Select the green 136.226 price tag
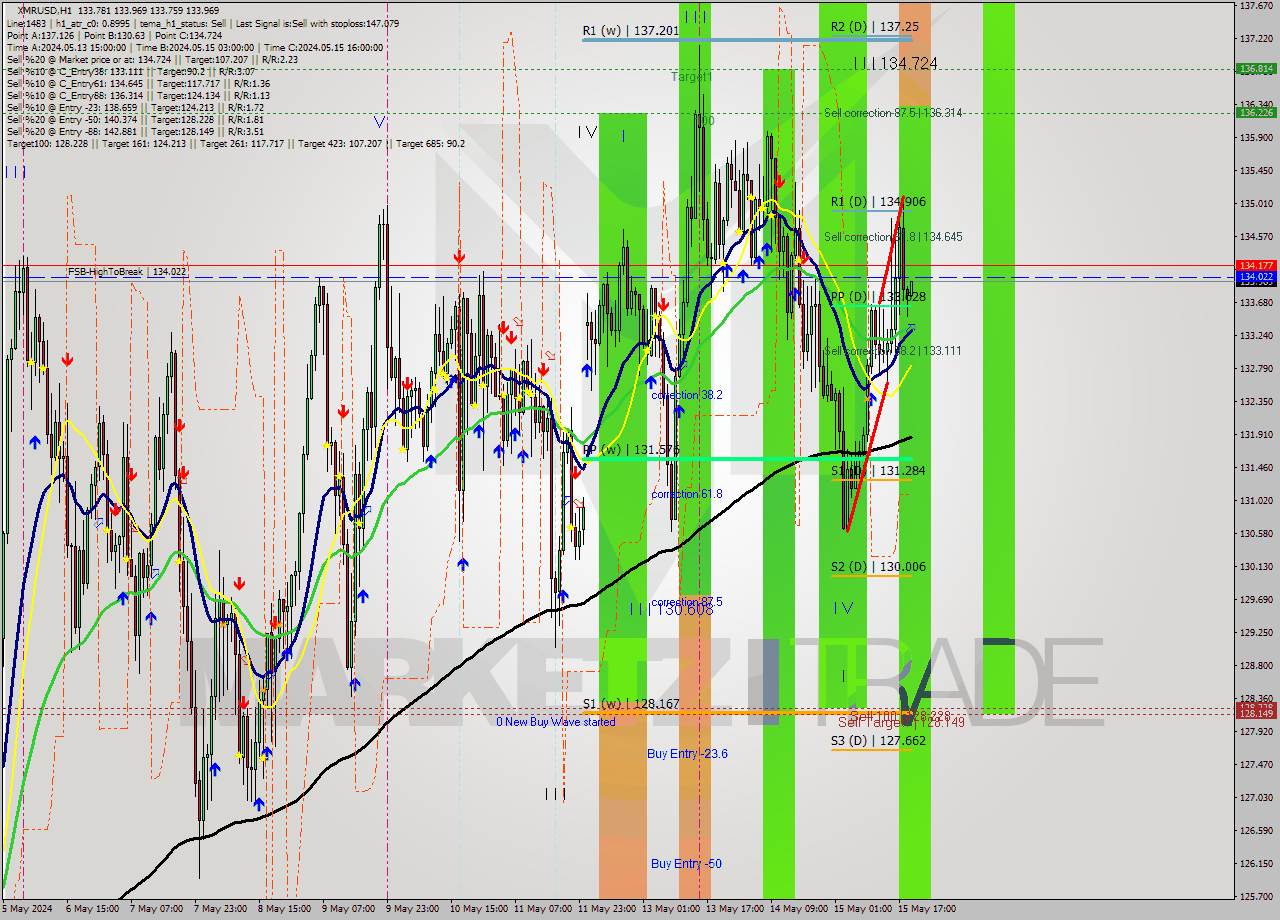 1256,113
